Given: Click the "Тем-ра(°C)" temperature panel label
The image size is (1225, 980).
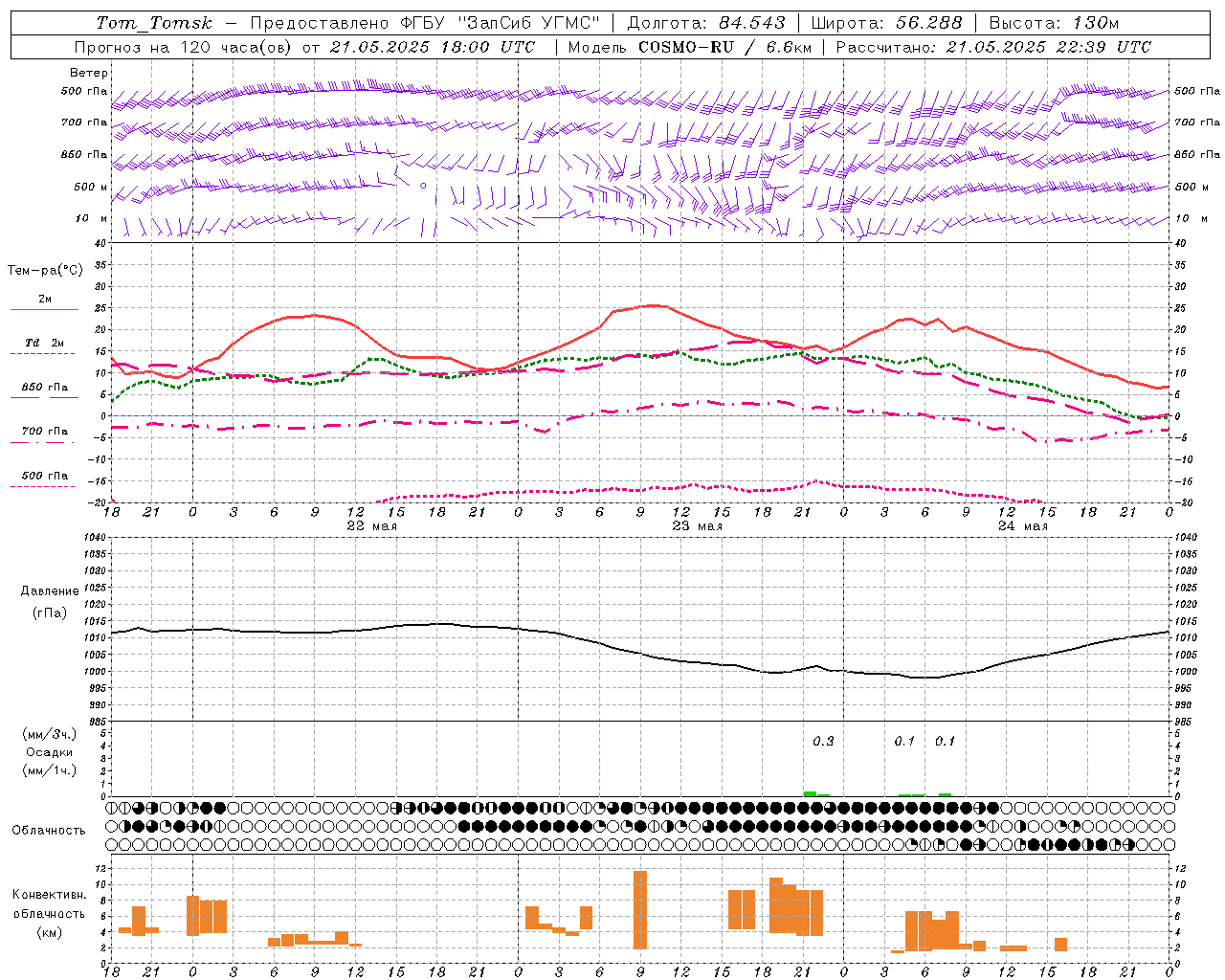Looking at the screenshot, I should [x=45, y=270].
